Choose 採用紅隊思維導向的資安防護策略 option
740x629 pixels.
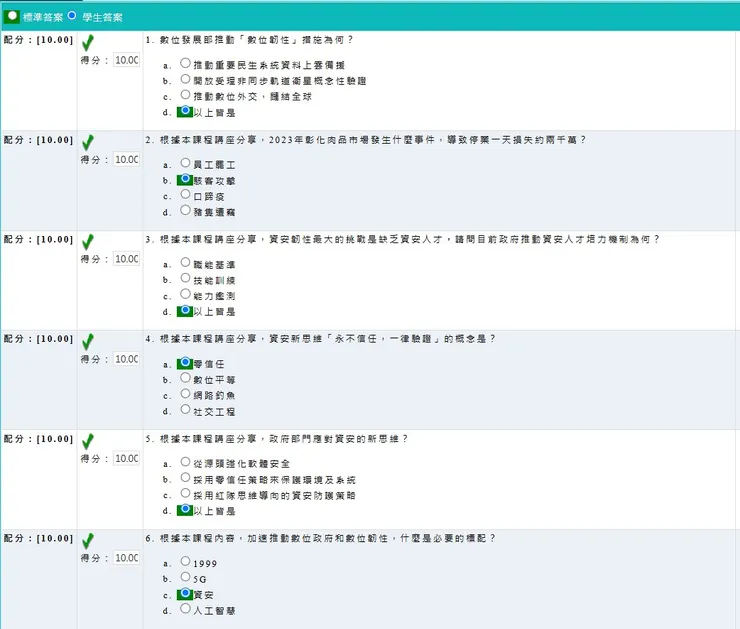[185, 494]
